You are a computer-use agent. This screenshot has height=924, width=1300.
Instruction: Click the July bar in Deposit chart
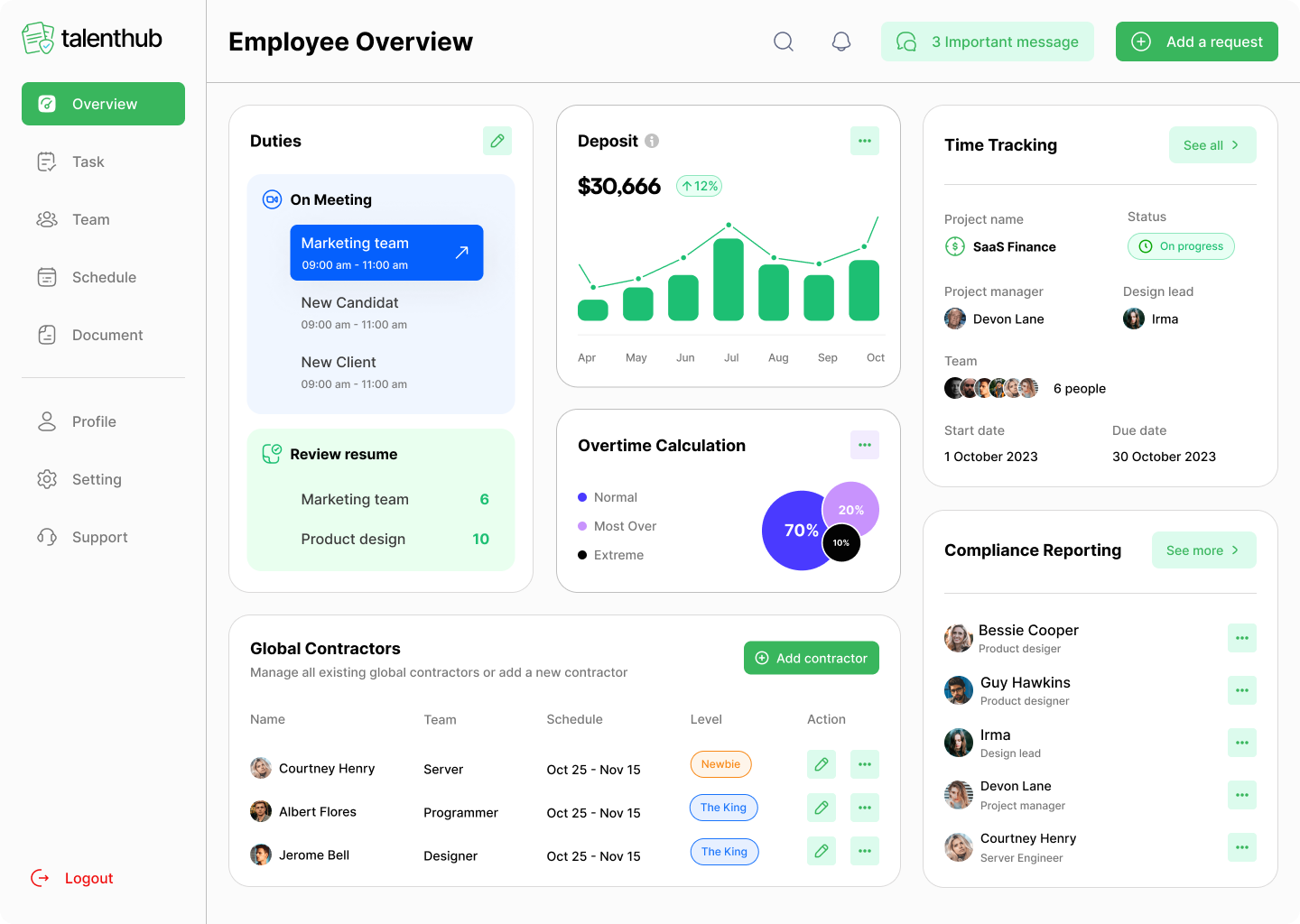tap(729, 280)
